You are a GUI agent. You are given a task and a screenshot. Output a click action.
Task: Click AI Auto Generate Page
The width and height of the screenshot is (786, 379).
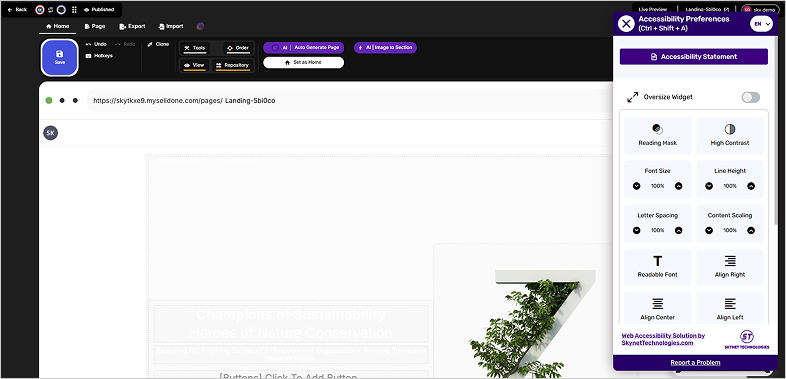[x=304, y=48]
